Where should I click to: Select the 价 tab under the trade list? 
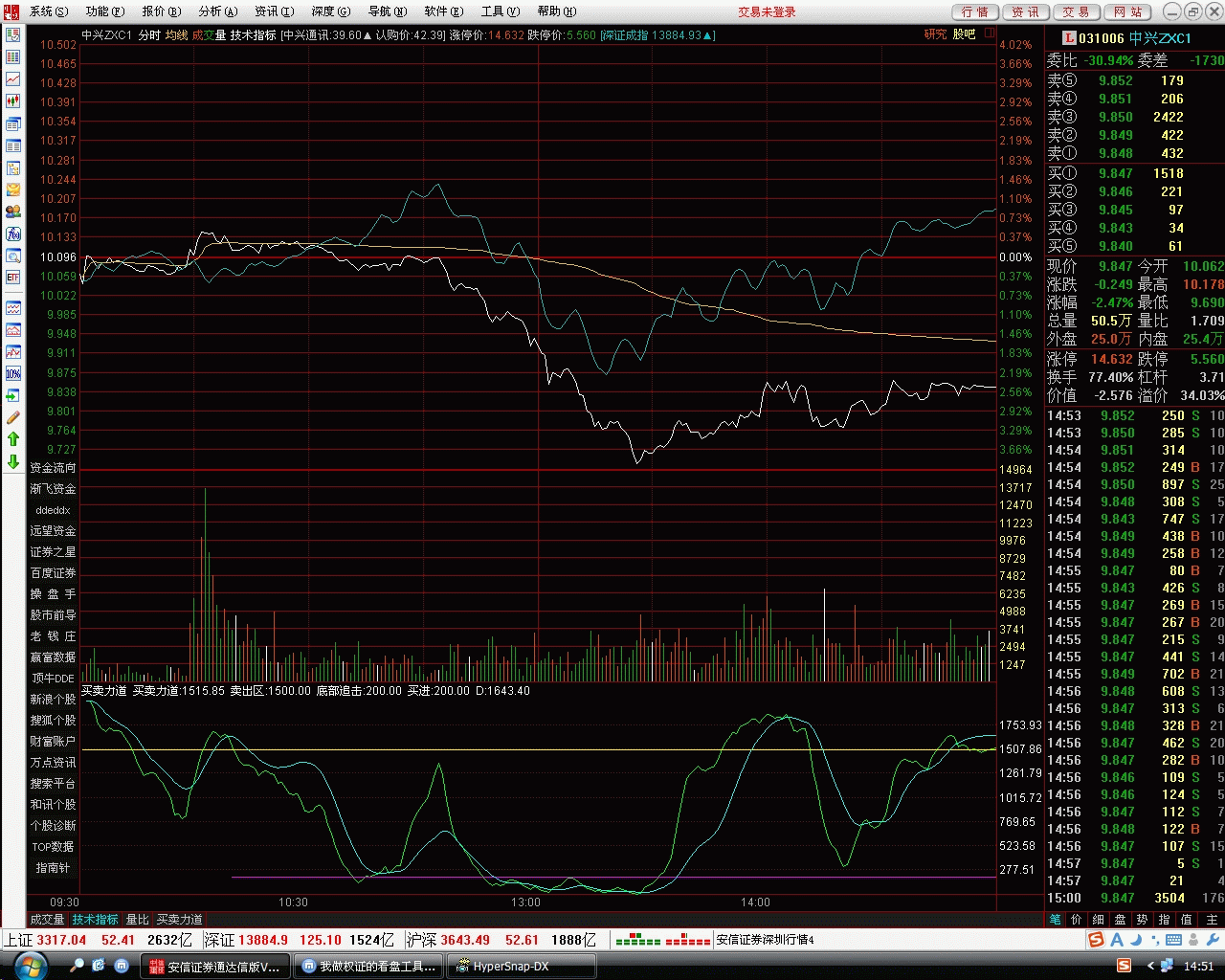1077,920
